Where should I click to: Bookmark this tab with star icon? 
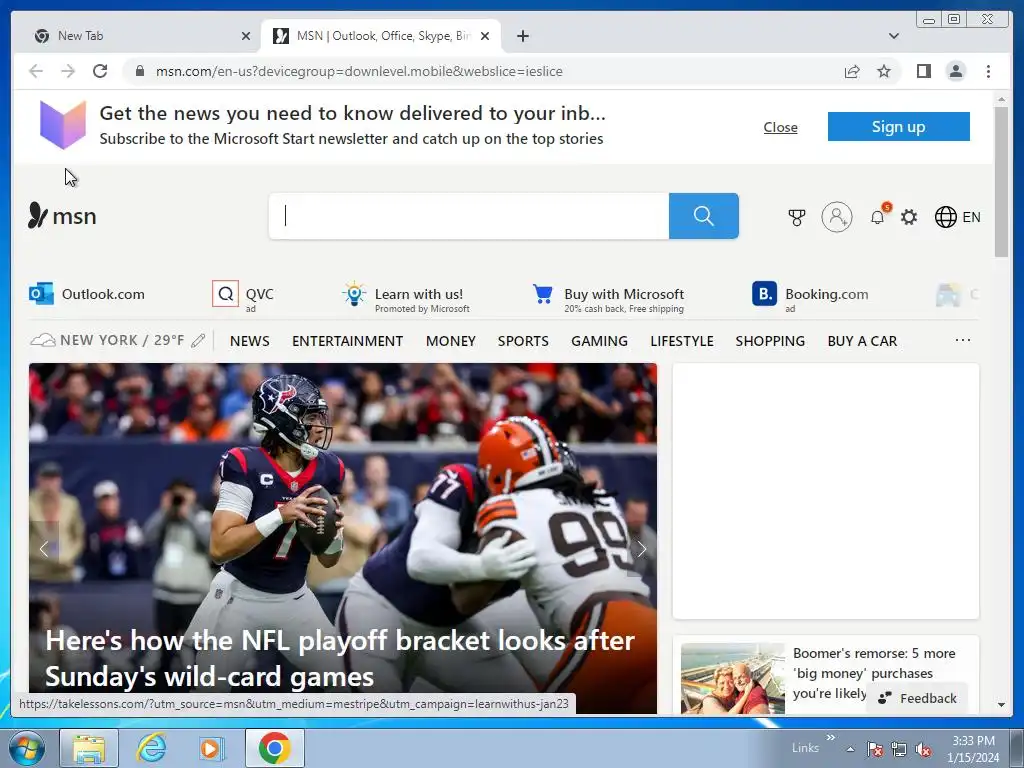[884, 71]
